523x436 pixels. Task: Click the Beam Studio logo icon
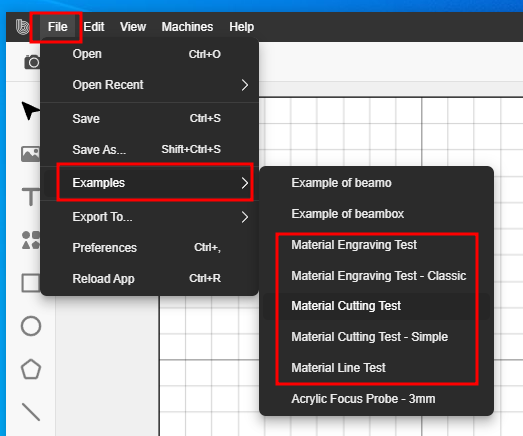tap(22, 27)
